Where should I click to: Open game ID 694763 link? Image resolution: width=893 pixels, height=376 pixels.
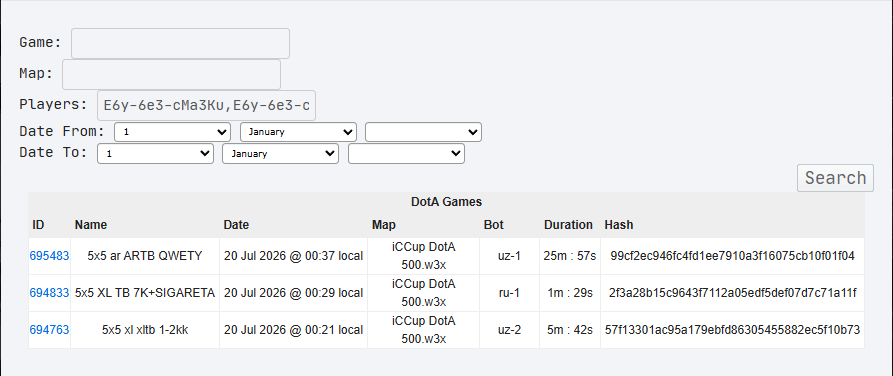tap(50, 330)
